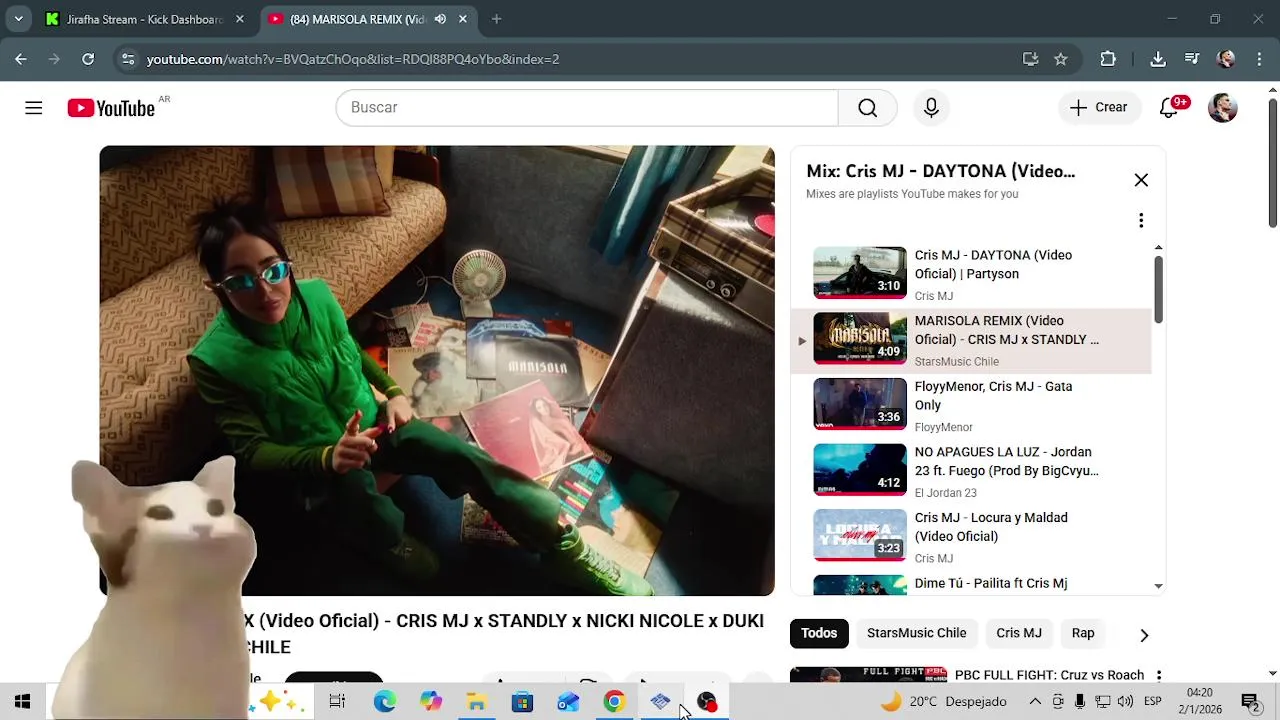Select the Todos filter chip
Image resolution: width=1280 pixels, height=720 pixels.
pos(819,633)
